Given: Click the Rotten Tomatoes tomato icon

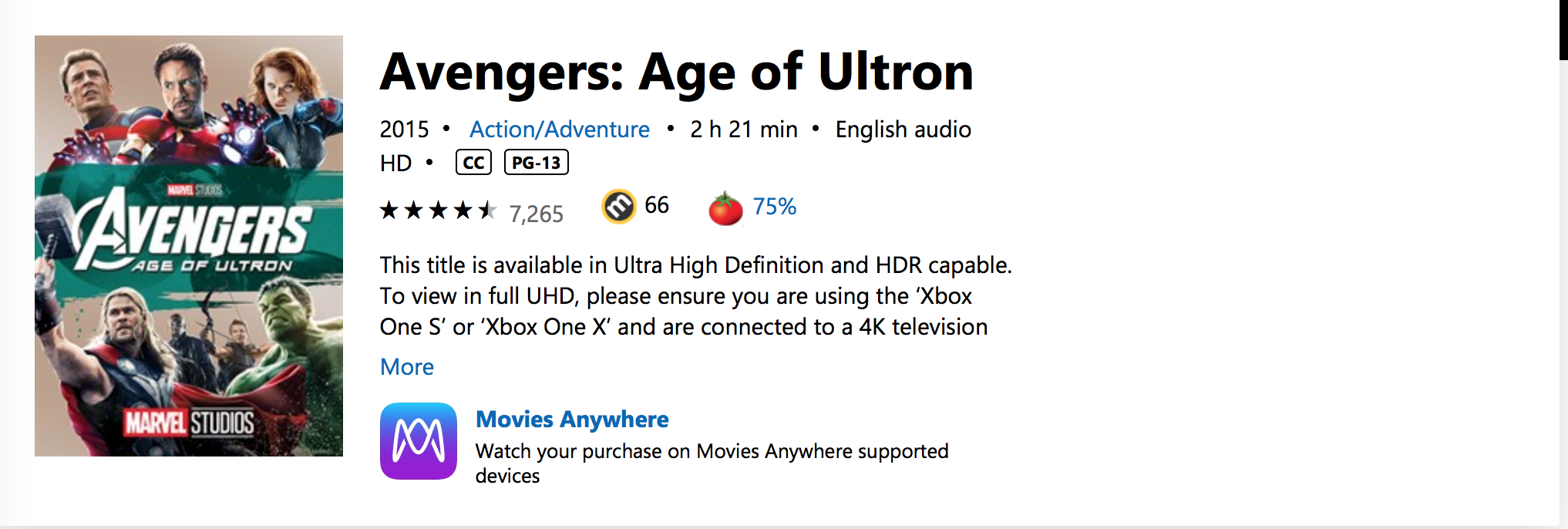Looking at the screenshot, I should pos(725,208).
